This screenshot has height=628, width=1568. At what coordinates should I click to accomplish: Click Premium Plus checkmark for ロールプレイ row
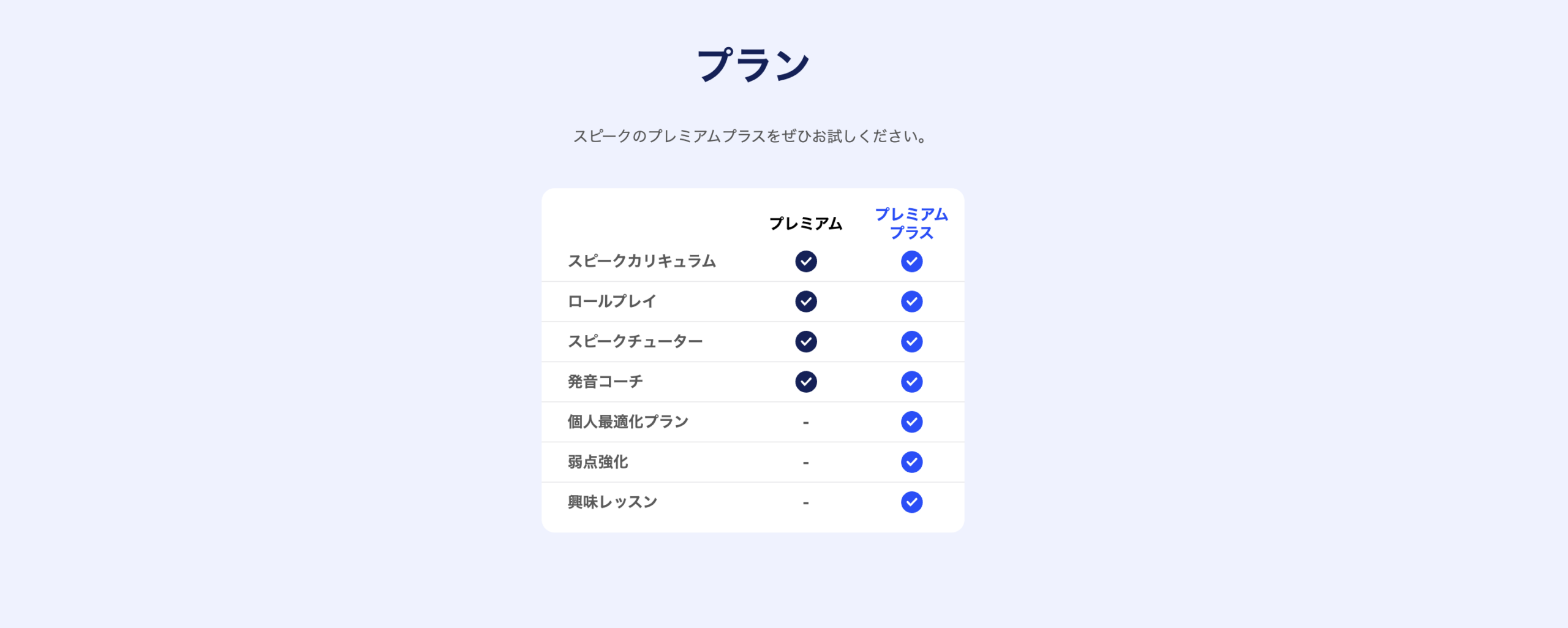(x=911, y=301)
